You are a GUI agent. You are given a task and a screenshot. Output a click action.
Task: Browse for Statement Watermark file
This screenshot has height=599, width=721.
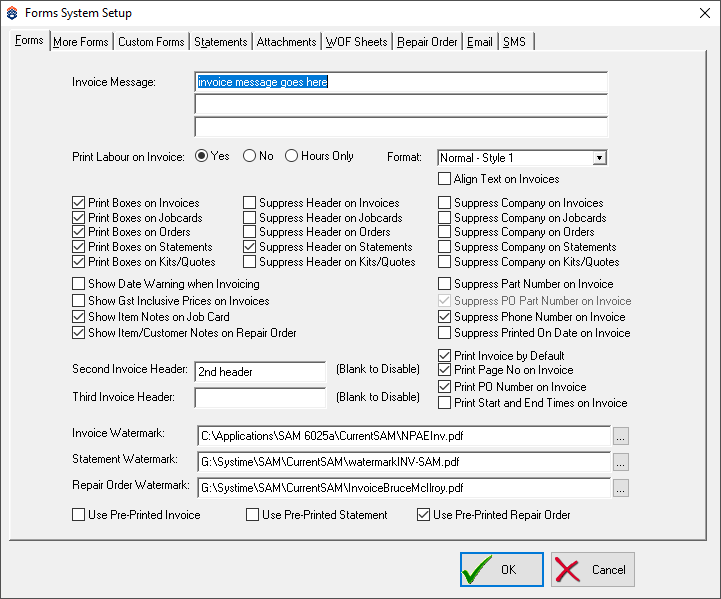point(620,462)
